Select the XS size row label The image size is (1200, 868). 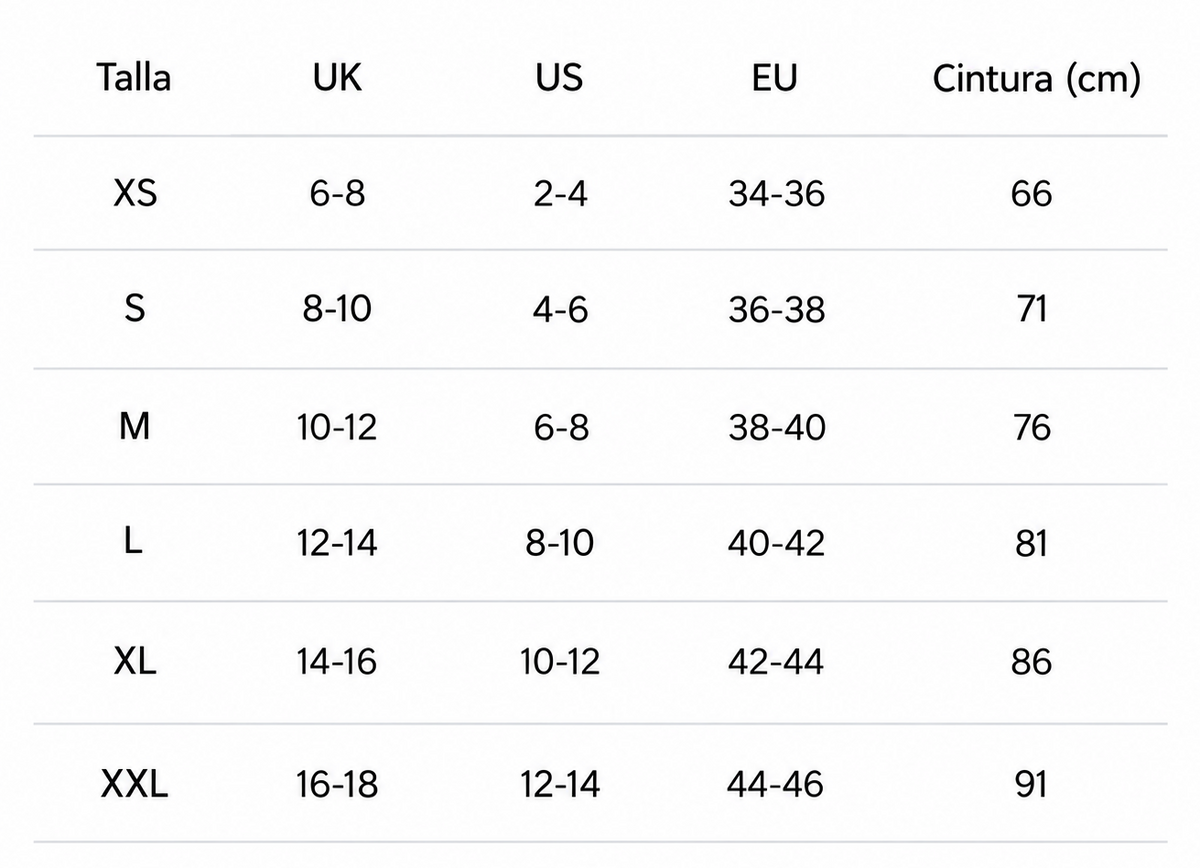point(135,192)
